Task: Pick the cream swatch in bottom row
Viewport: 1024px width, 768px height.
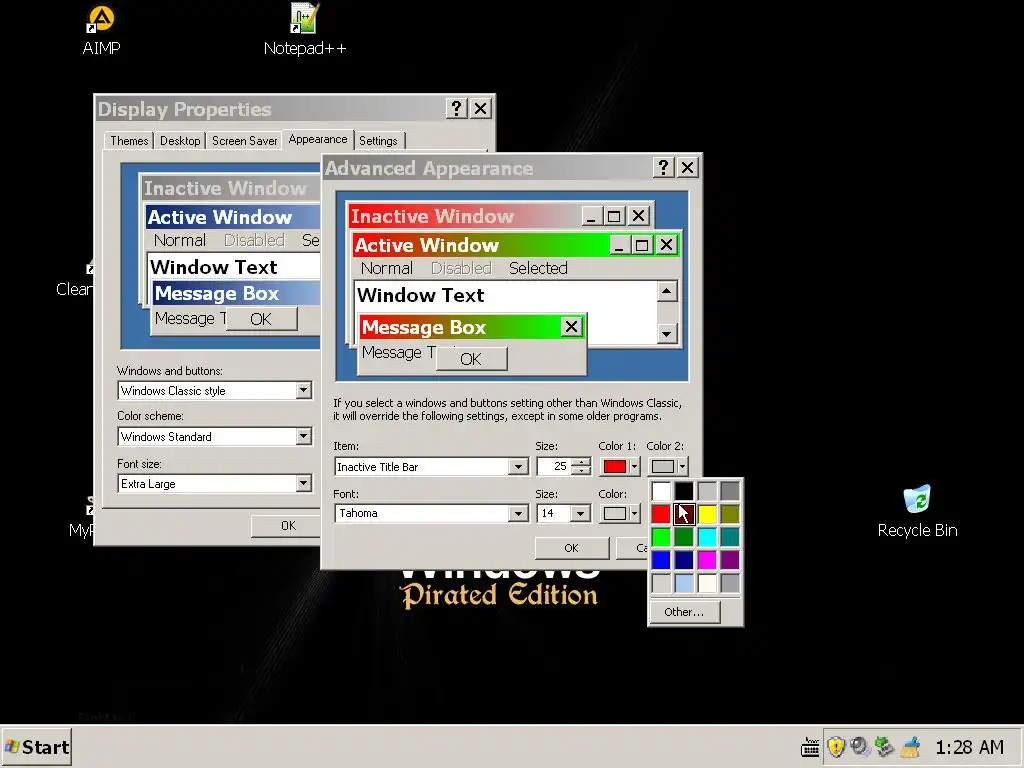Action: [x=707, y=583]
